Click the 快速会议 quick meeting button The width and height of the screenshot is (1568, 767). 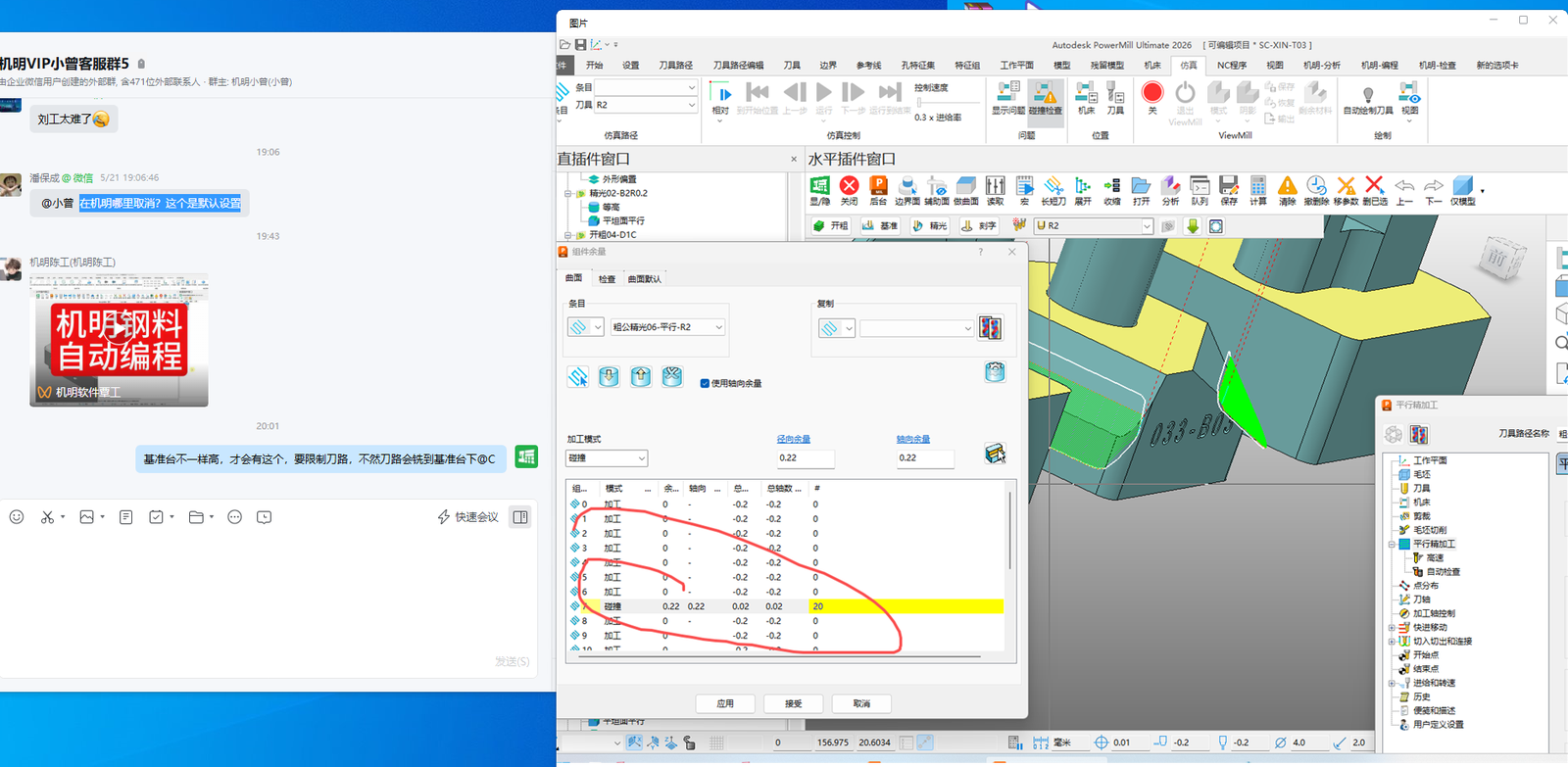pos(467,517)
